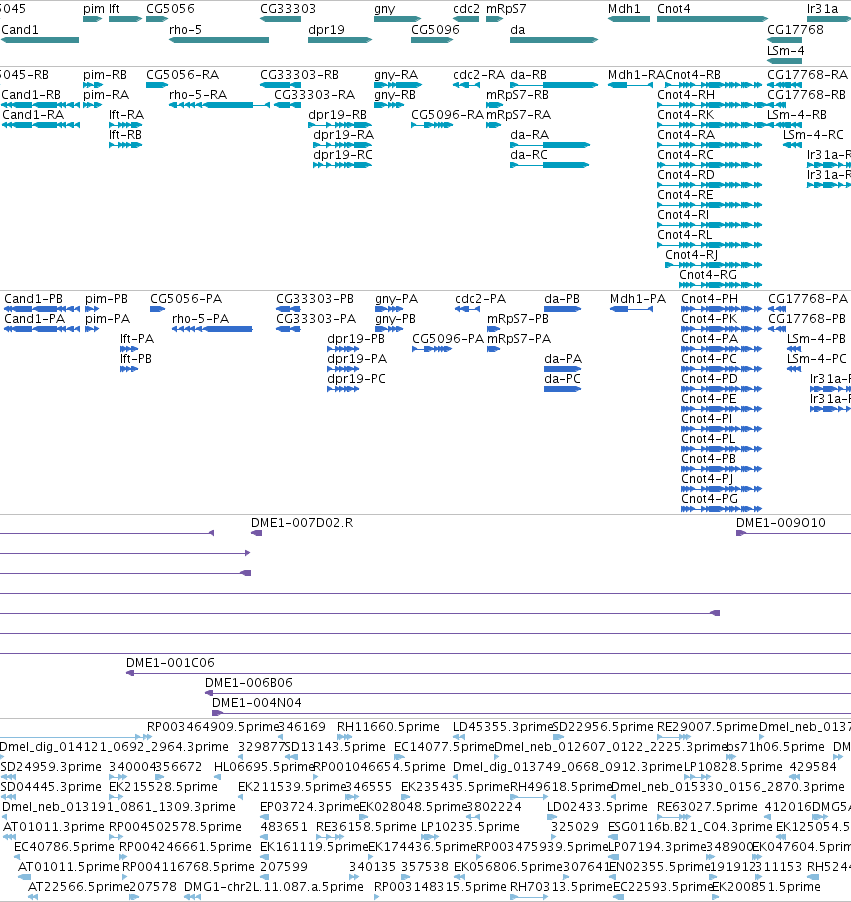
Task: Select the CG17768-PA protein
Action: coord(777,309)
